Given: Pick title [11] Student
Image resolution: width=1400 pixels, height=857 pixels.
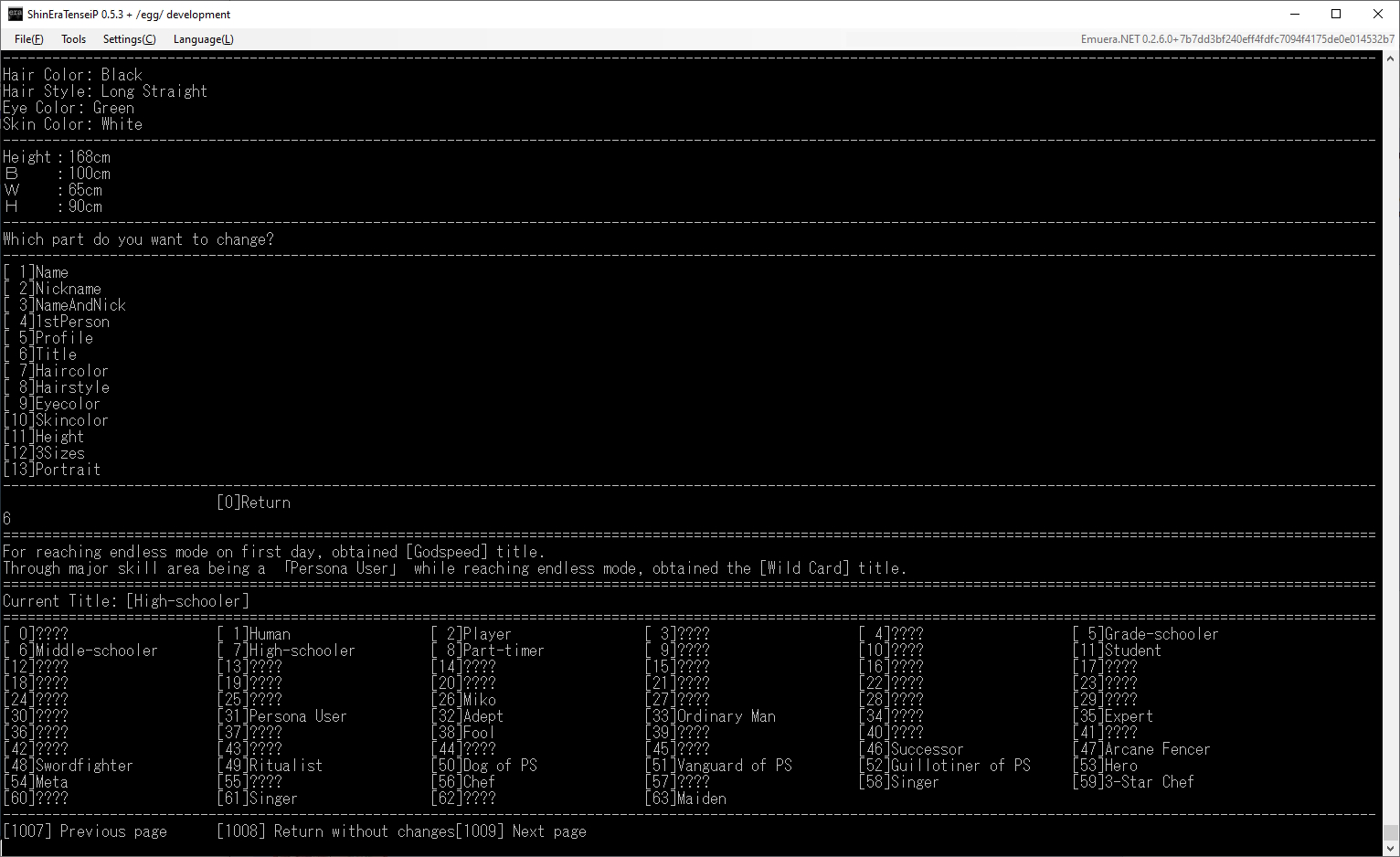Looking at the screenshot, I should (x=1117, y=651).
